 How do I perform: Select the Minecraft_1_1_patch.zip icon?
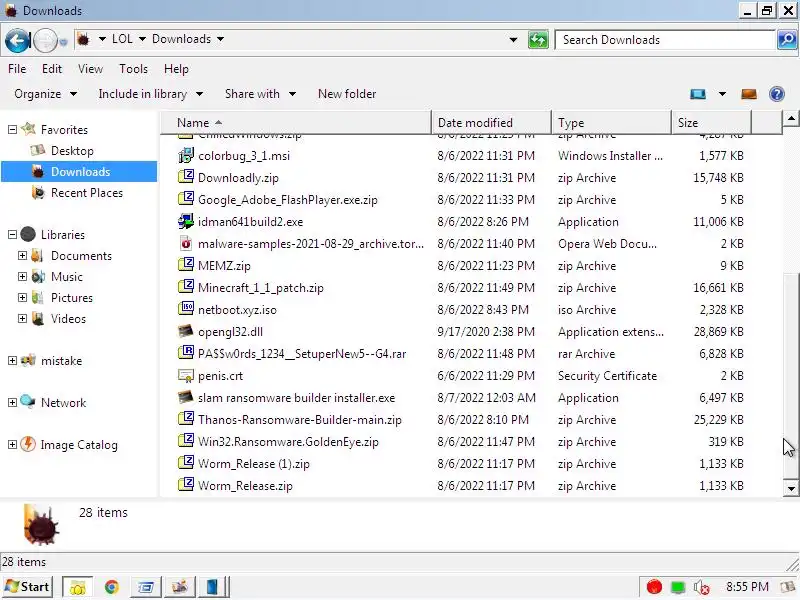coord(186,286)
